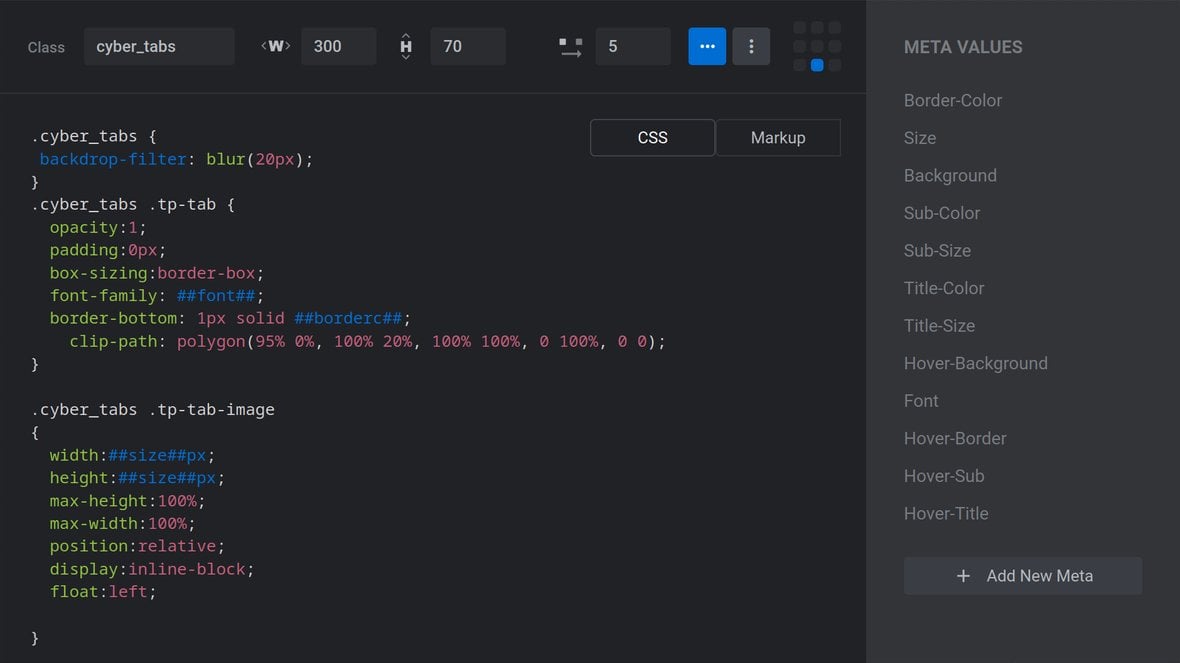
Task: Choose center cell in alignment grid
Action: click(x=817, y=47)
